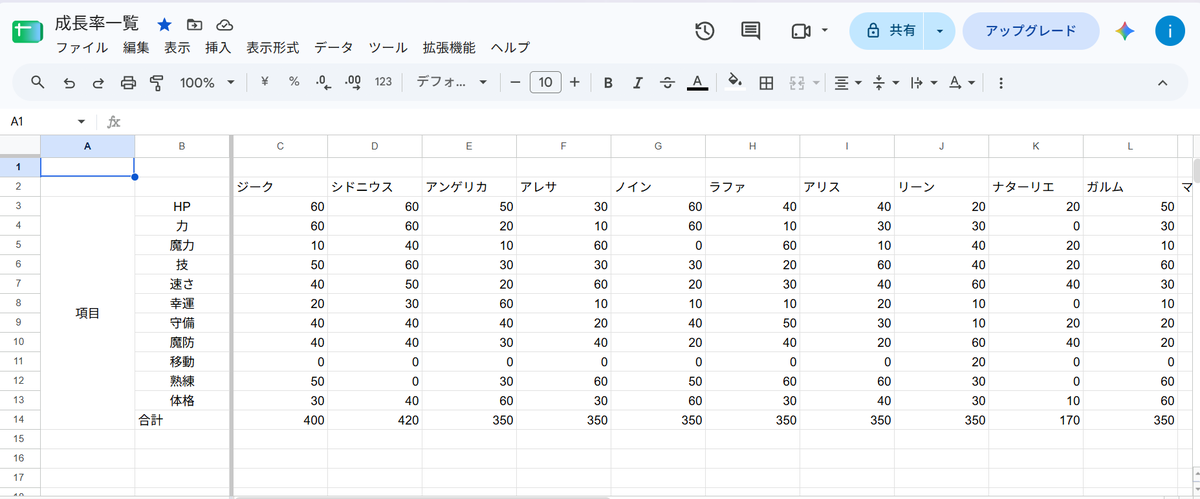The width and height of the screenshot is (1200, 499).
Task: Select the cell containing ジーク
Action: (280, 187)
